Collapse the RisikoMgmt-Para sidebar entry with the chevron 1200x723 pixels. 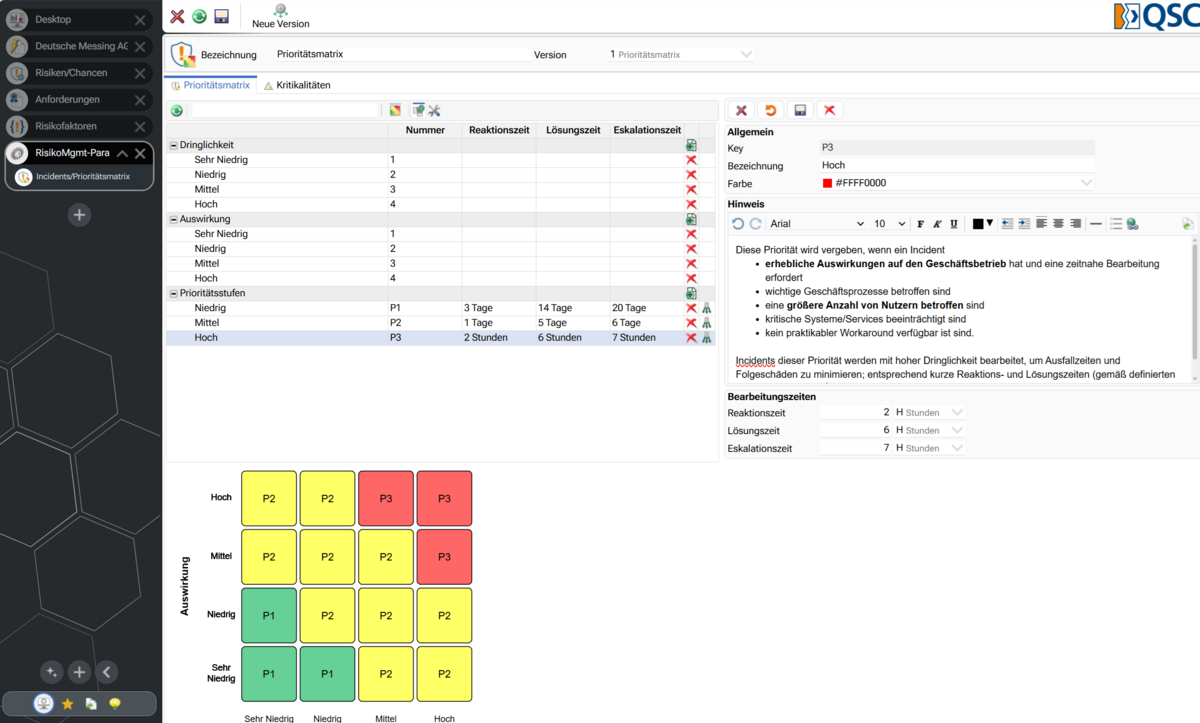(x=122, y=153)
